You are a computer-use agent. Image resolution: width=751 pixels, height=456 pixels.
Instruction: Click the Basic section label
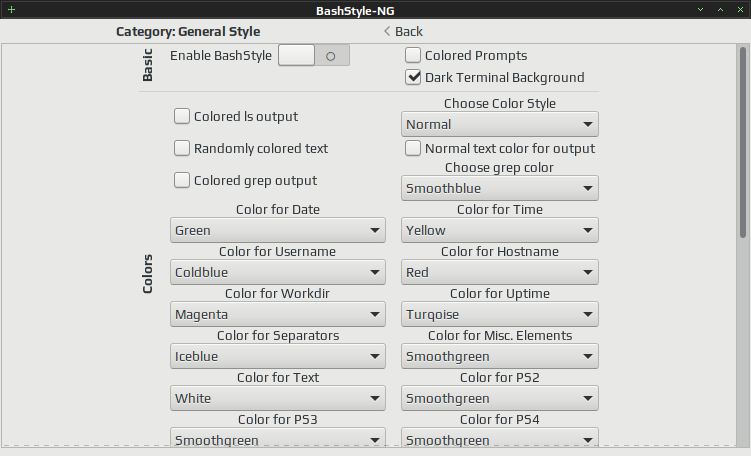(148, 65)
